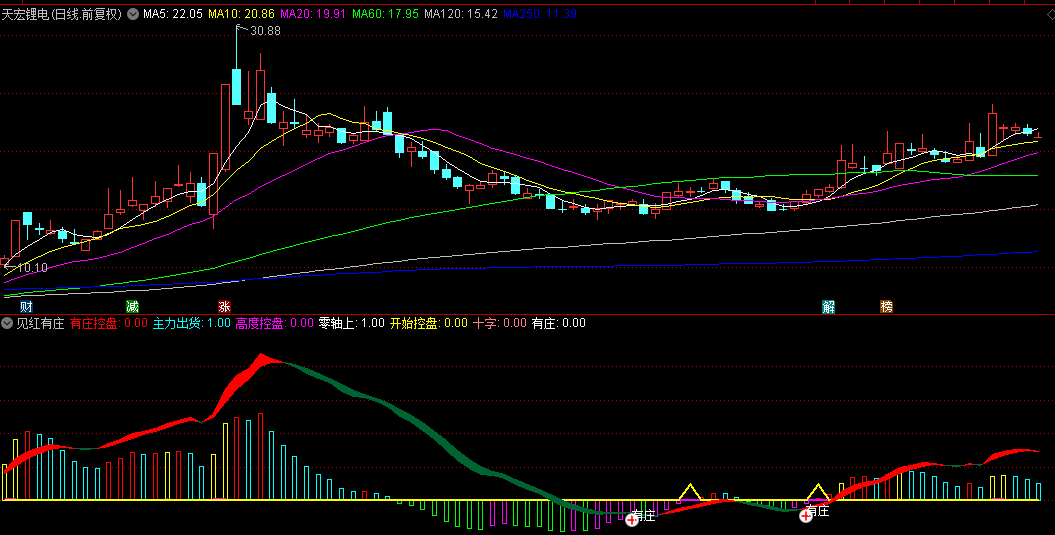The width and height of the screenshot is (1055, 535).
Task: Click the tall cyan candlestick below 30.88 peak
Action: (236, 86)
